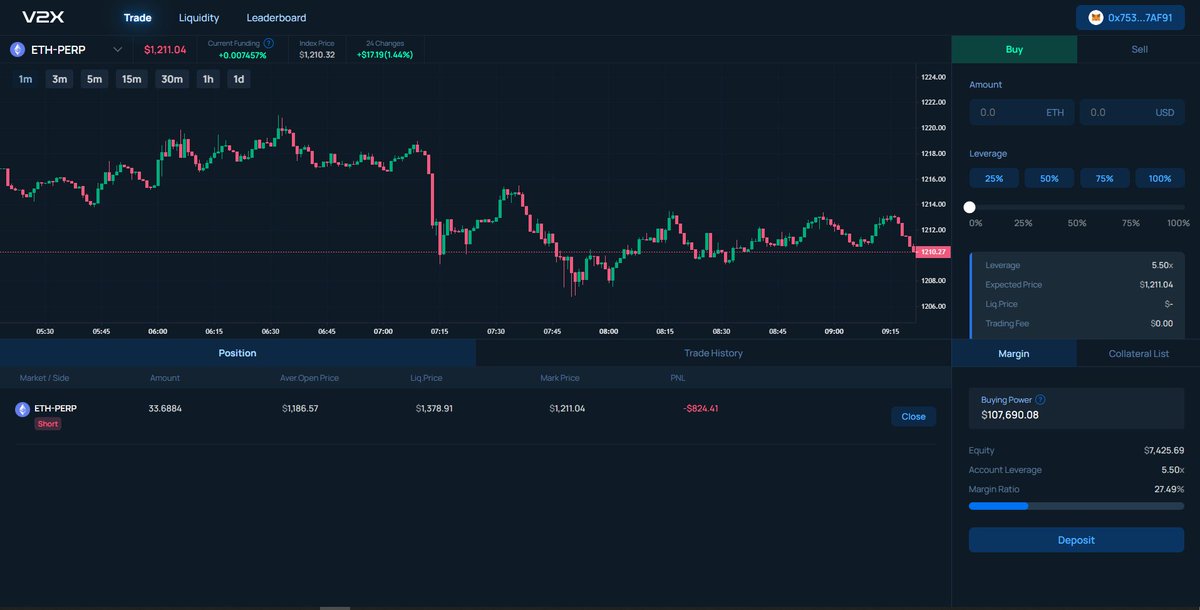Open wallet address 0x753...7AF91 button

1130,18
